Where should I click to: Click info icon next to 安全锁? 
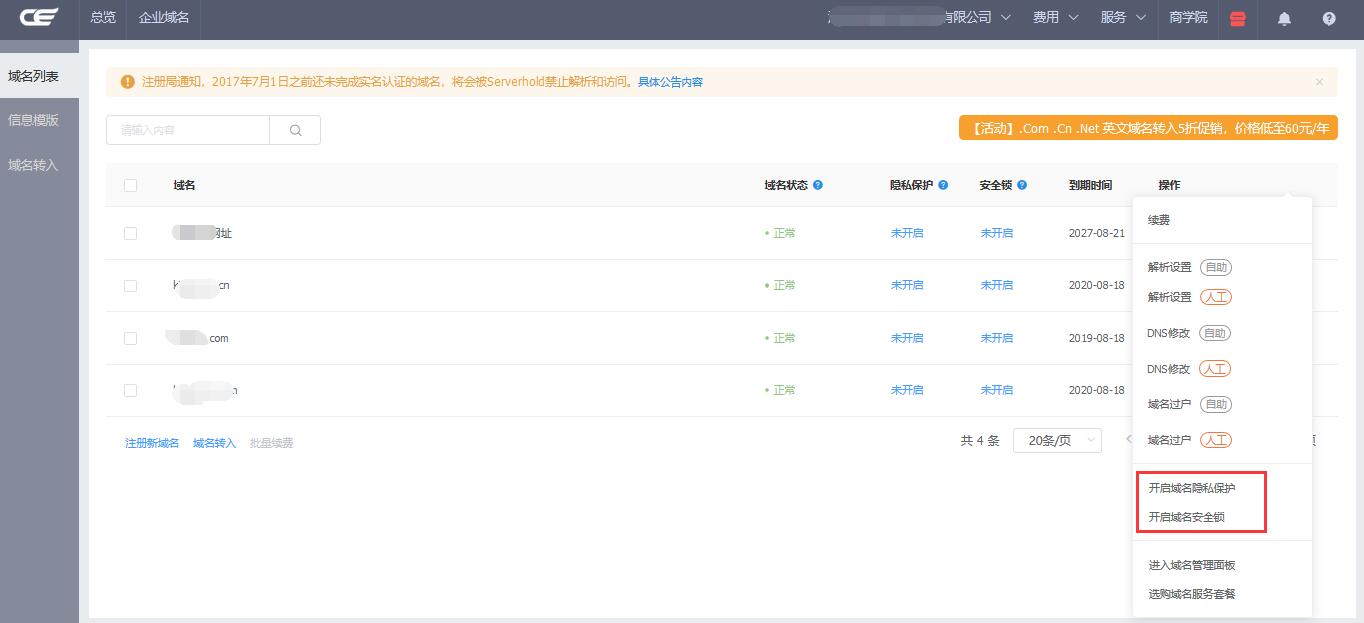[1022, 185]
